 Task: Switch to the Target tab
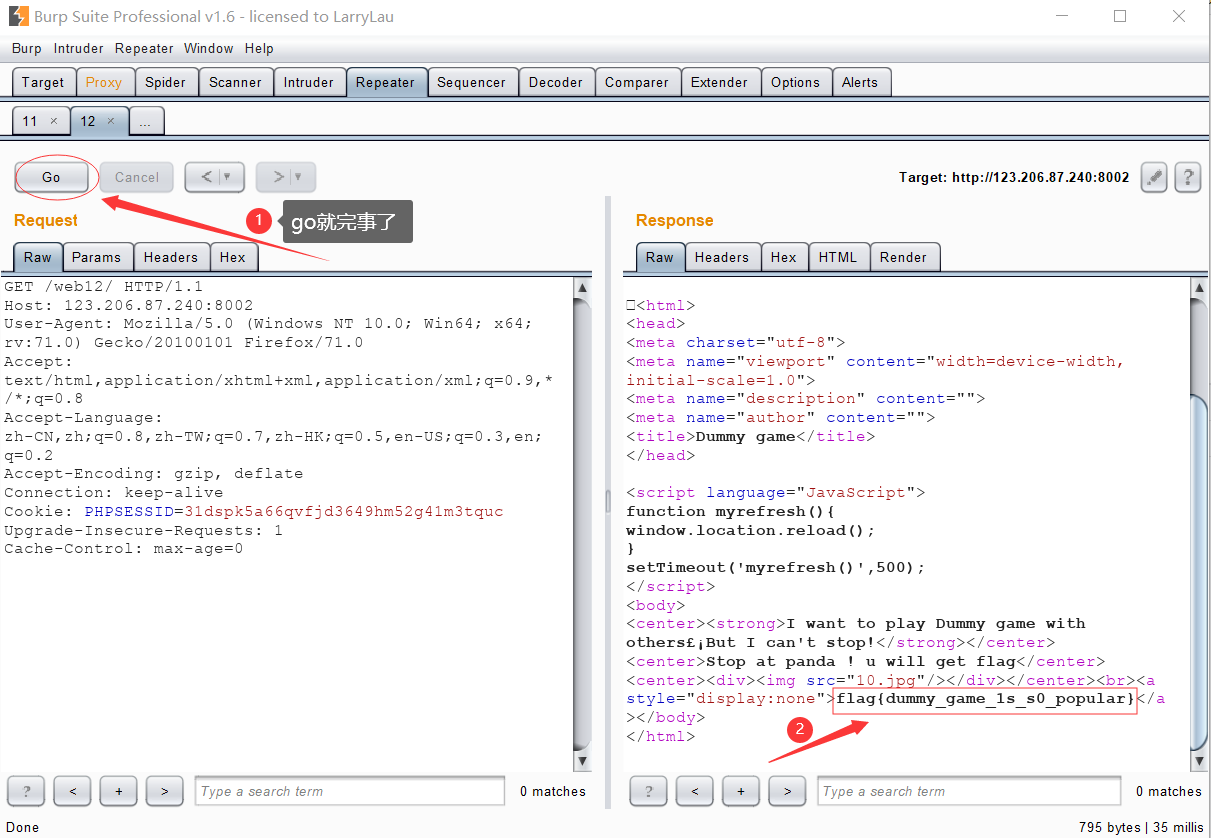[x=43, y=82]
